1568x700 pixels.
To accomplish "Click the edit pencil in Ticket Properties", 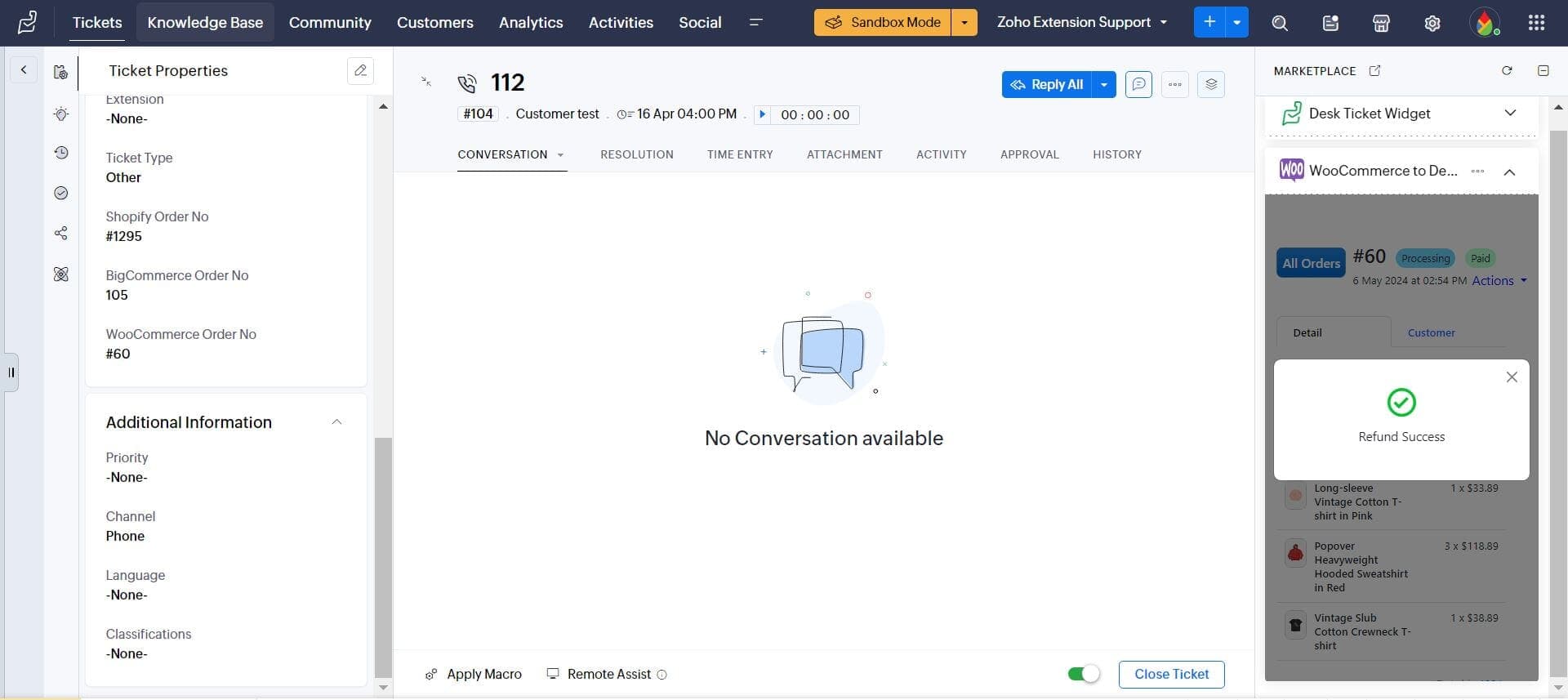I will click(360, 71).
